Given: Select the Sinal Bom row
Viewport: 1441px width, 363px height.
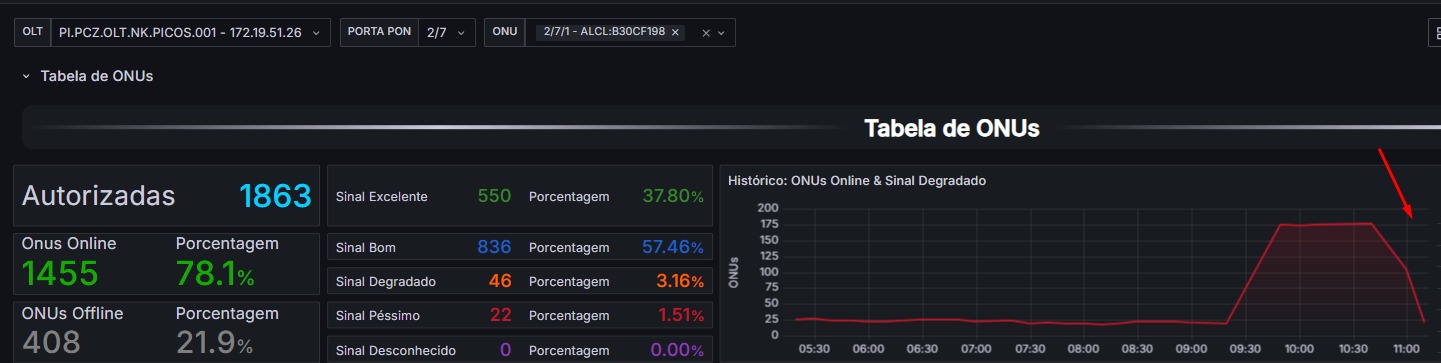Looking at the screenshot, I should (520, 247).
